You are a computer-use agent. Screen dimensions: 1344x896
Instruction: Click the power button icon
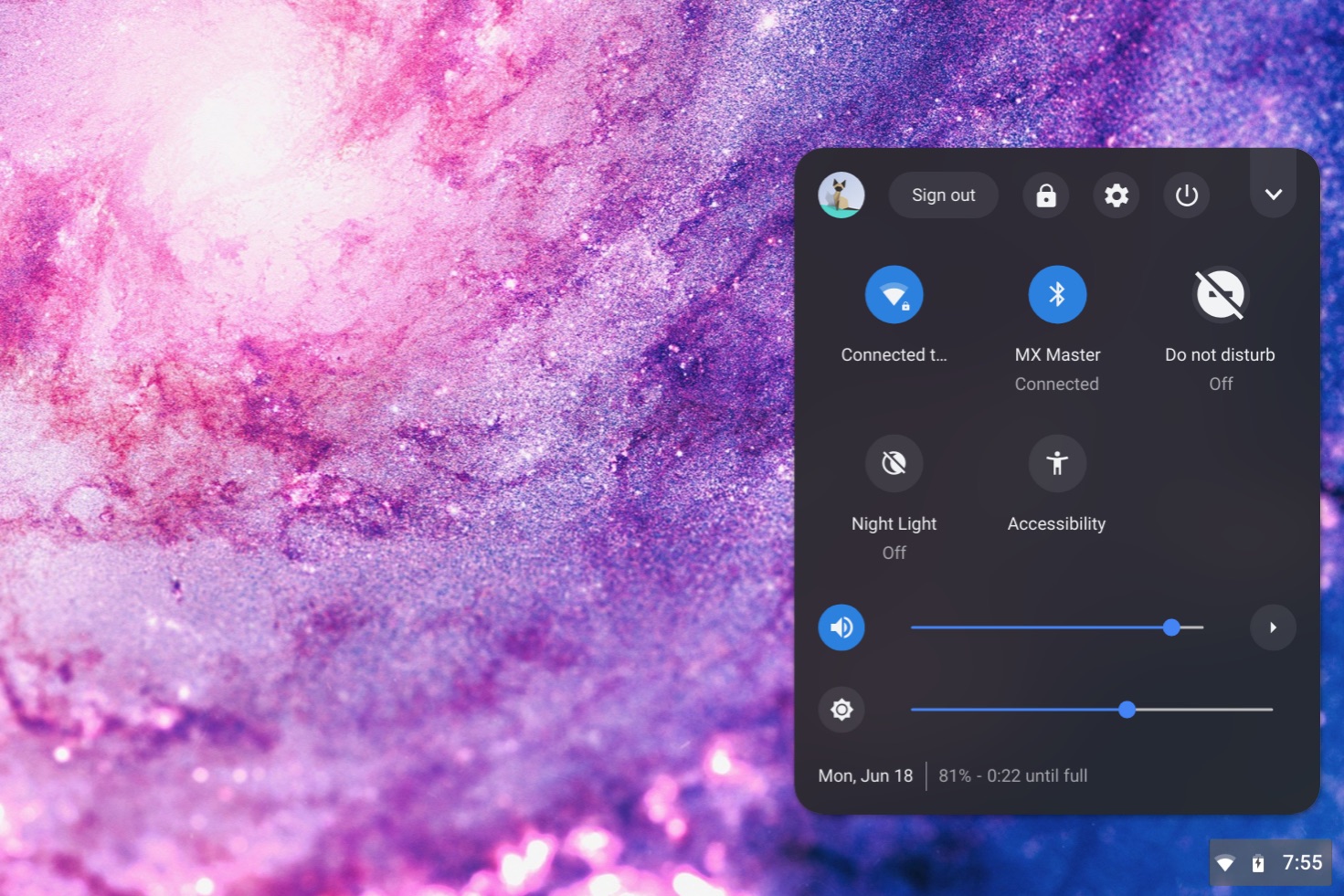pos(1186,195)
